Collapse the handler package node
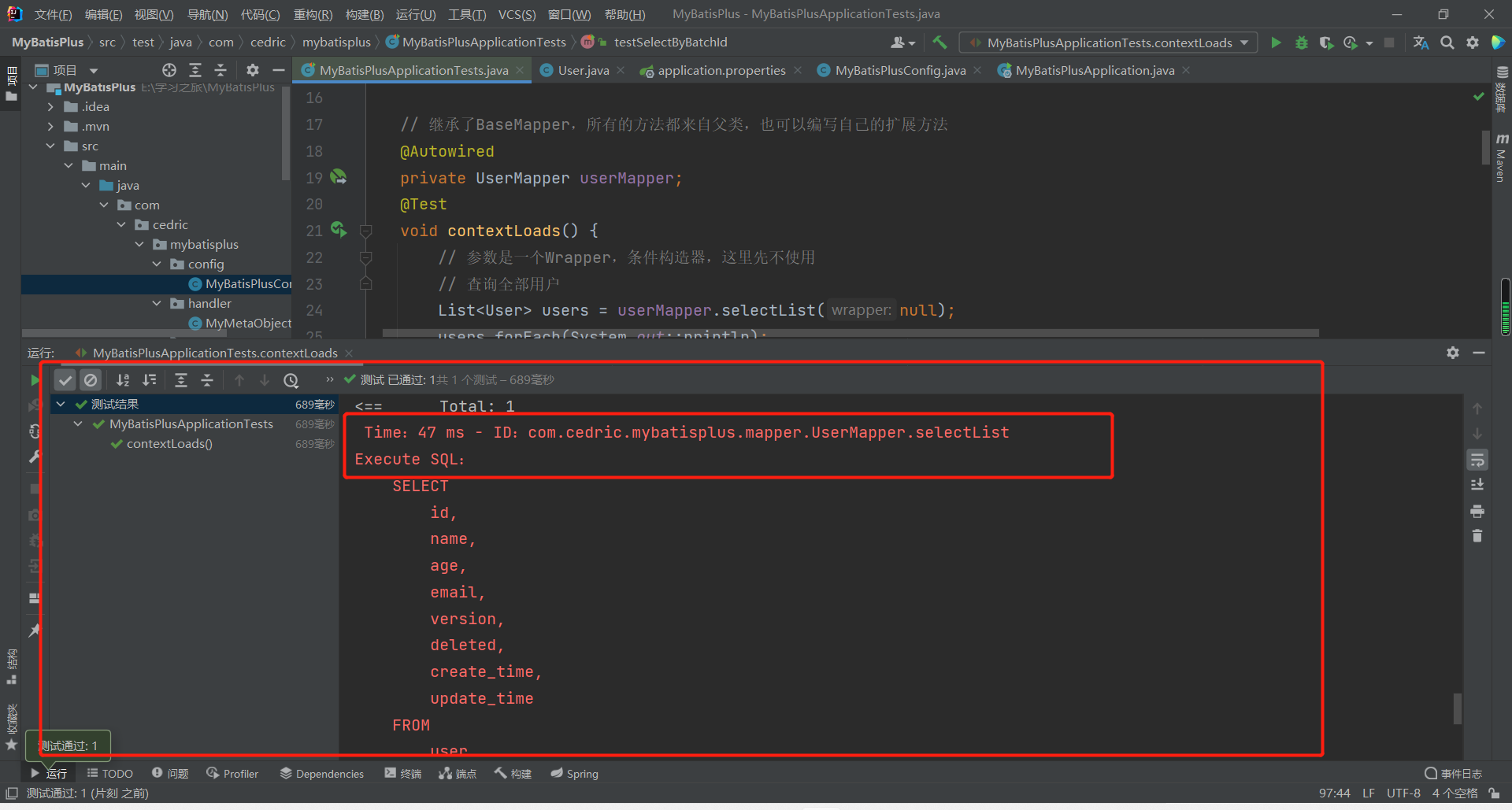 157,304
